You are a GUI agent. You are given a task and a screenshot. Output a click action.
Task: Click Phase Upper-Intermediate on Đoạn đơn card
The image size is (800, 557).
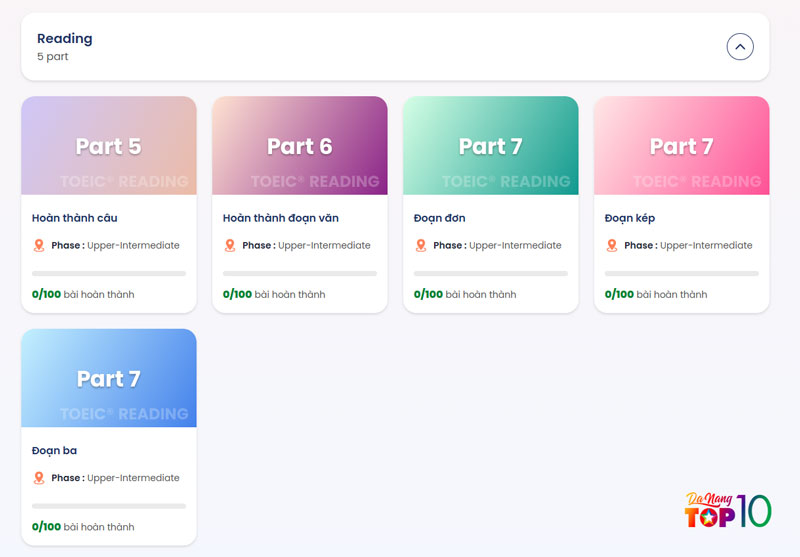point(497,245)
